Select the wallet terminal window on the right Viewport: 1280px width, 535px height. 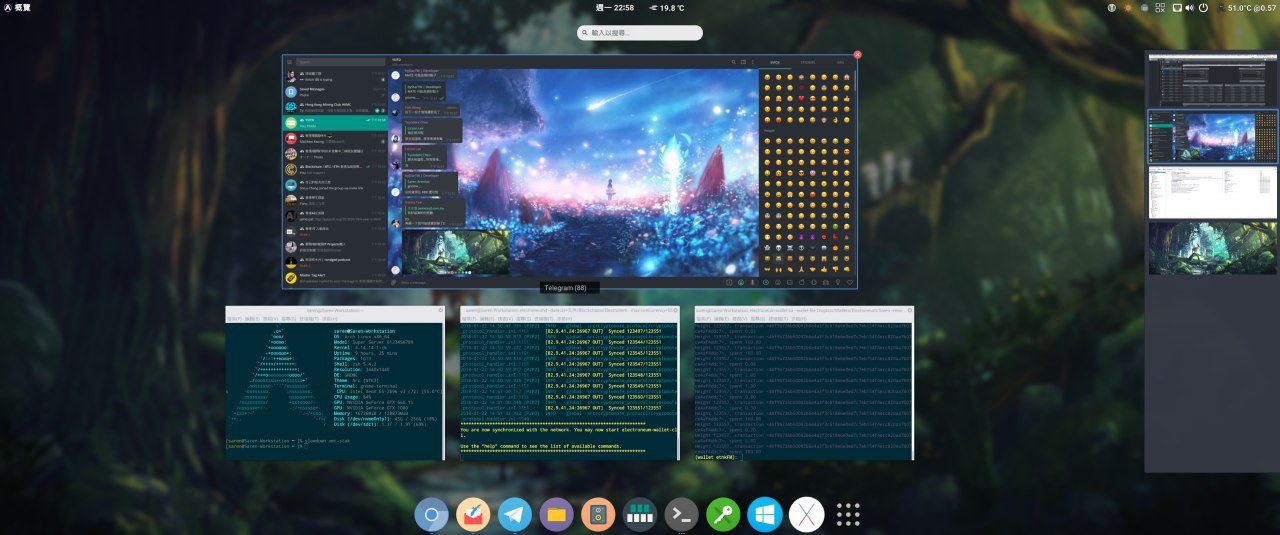(x=804, y=383)
